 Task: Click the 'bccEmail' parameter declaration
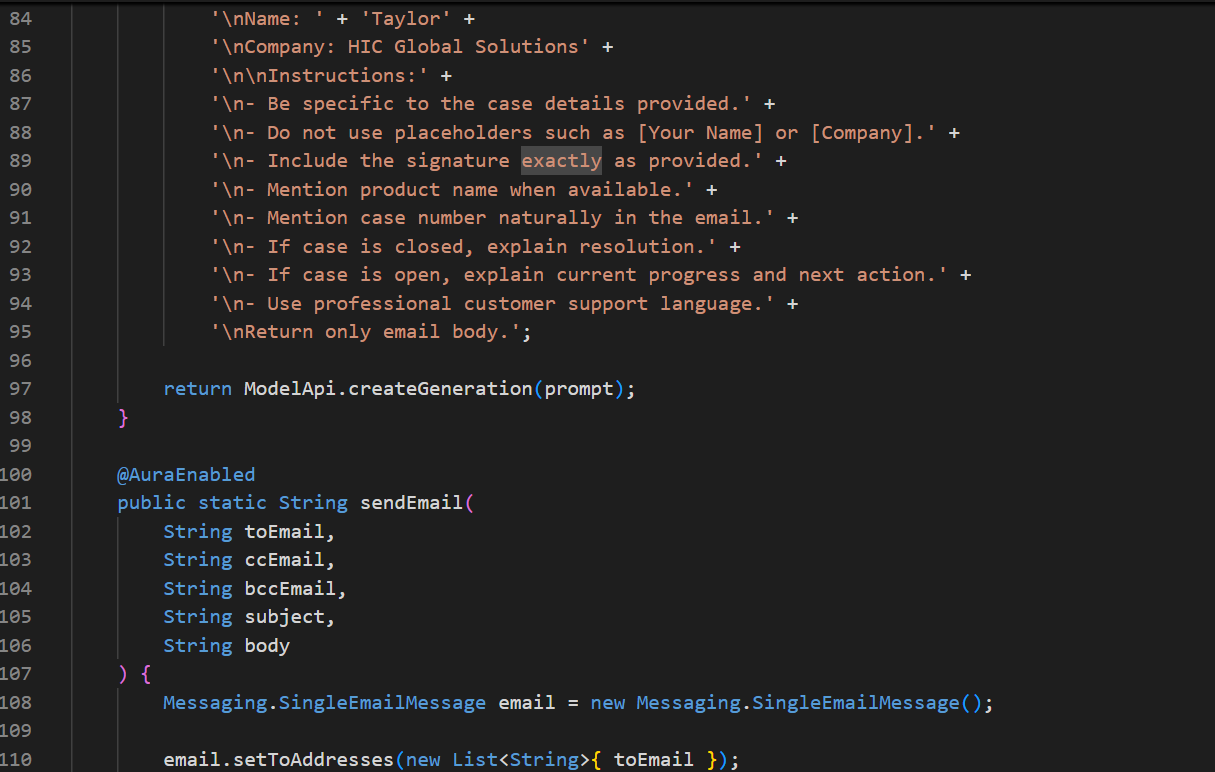(290, 588)
